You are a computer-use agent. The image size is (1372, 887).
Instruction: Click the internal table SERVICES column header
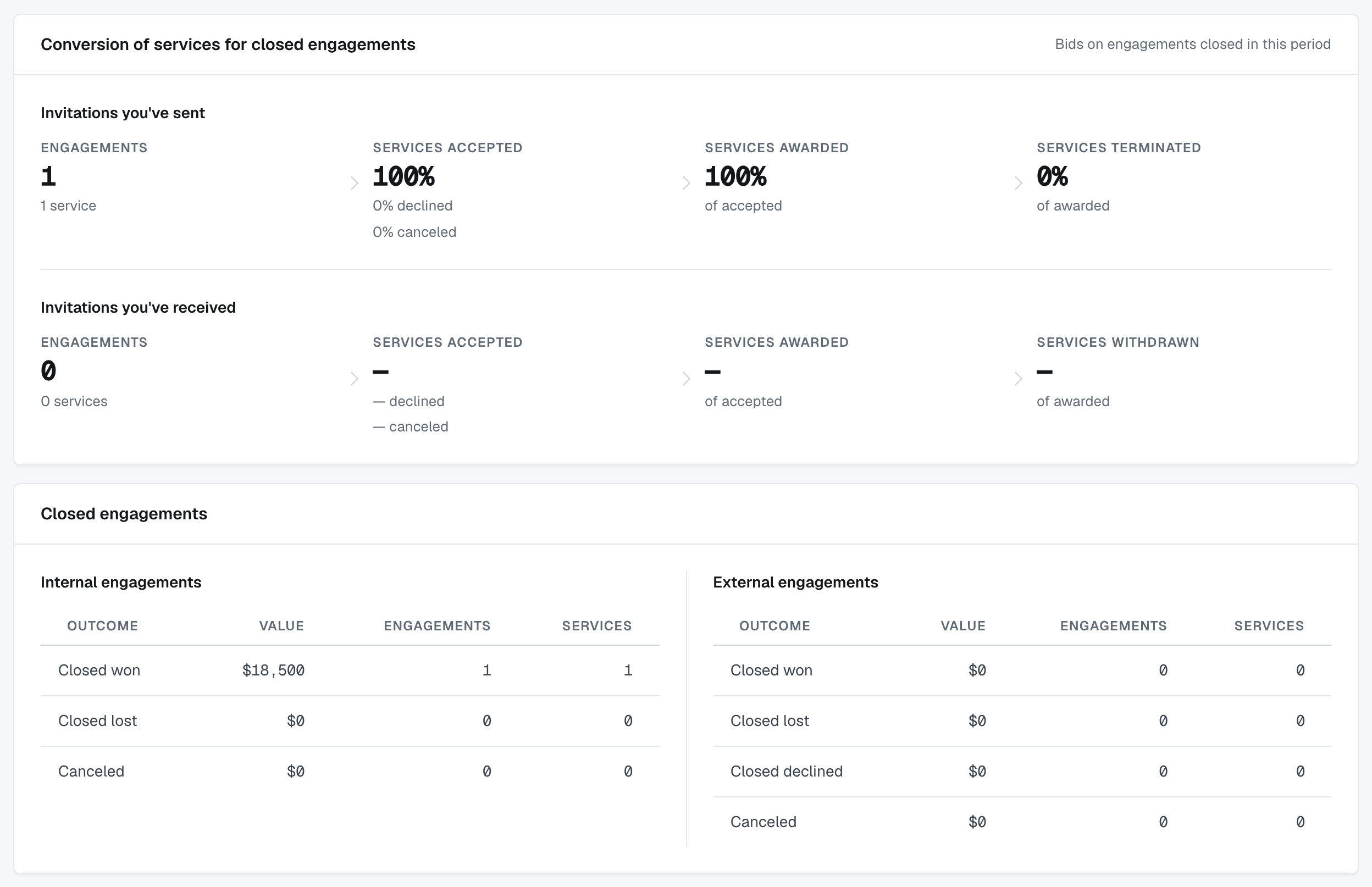coord(597,626)
